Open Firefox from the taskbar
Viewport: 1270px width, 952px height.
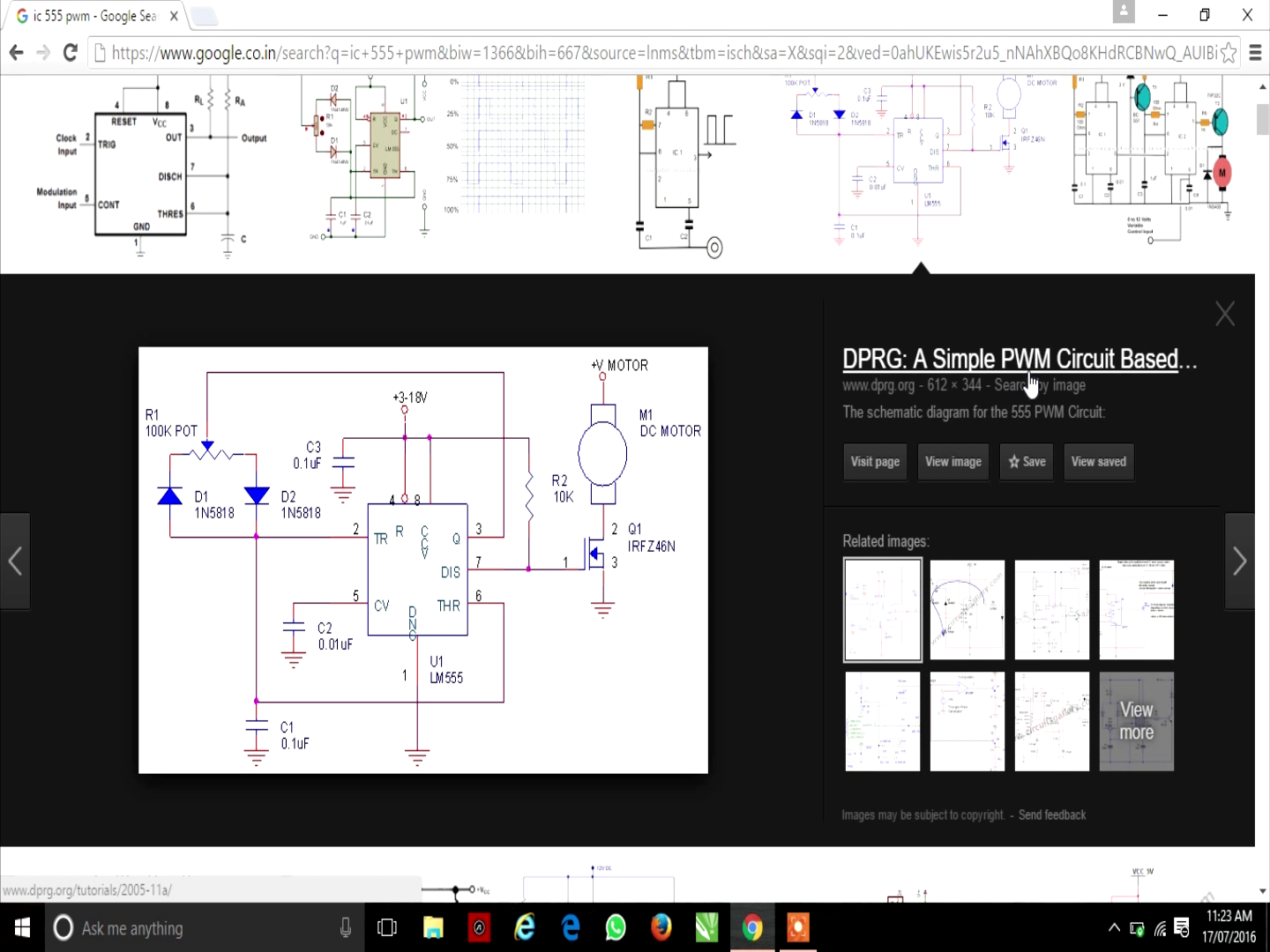click(661, 927)
